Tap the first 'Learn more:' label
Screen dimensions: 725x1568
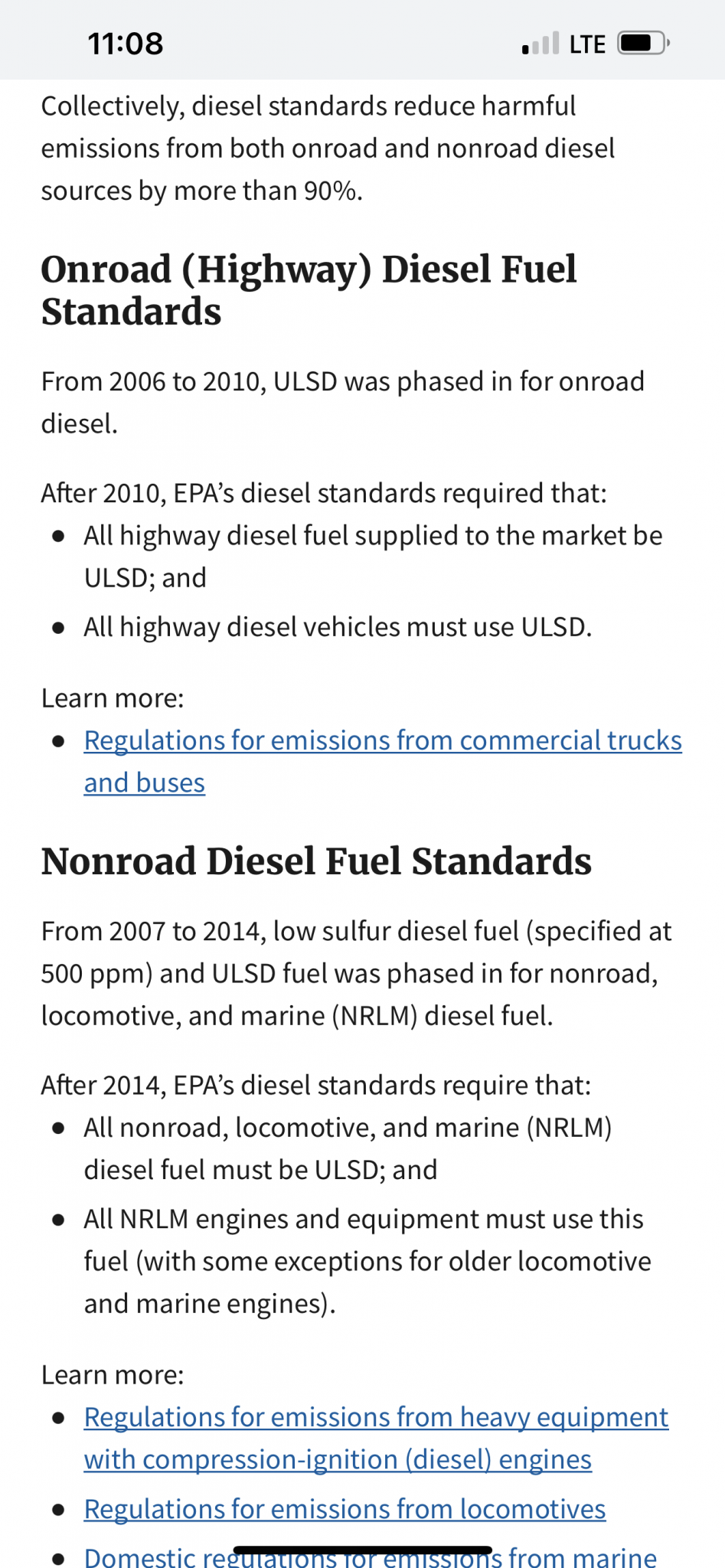point(113,697)
